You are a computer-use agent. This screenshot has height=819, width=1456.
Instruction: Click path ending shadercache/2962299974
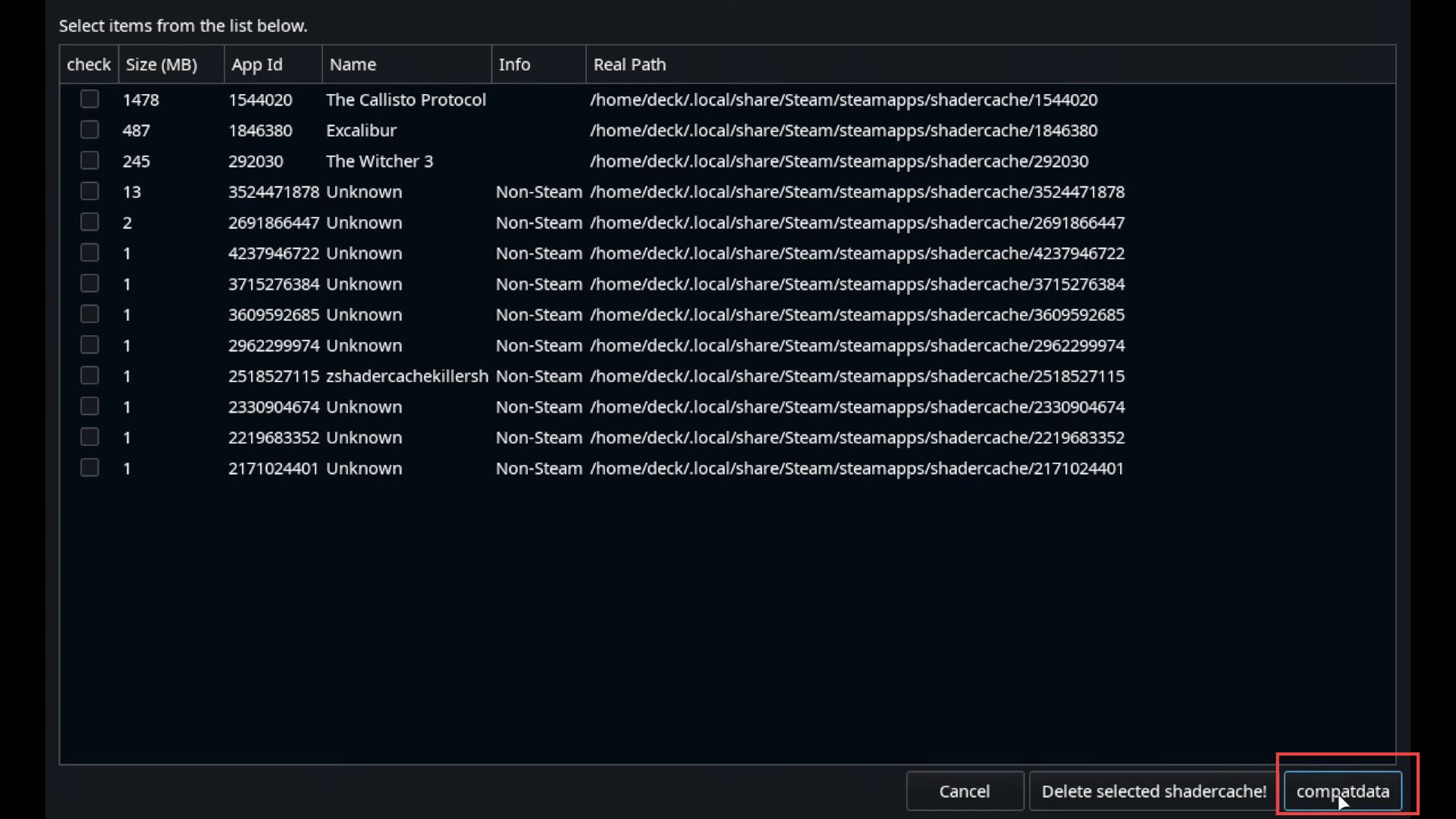[857, 345]
